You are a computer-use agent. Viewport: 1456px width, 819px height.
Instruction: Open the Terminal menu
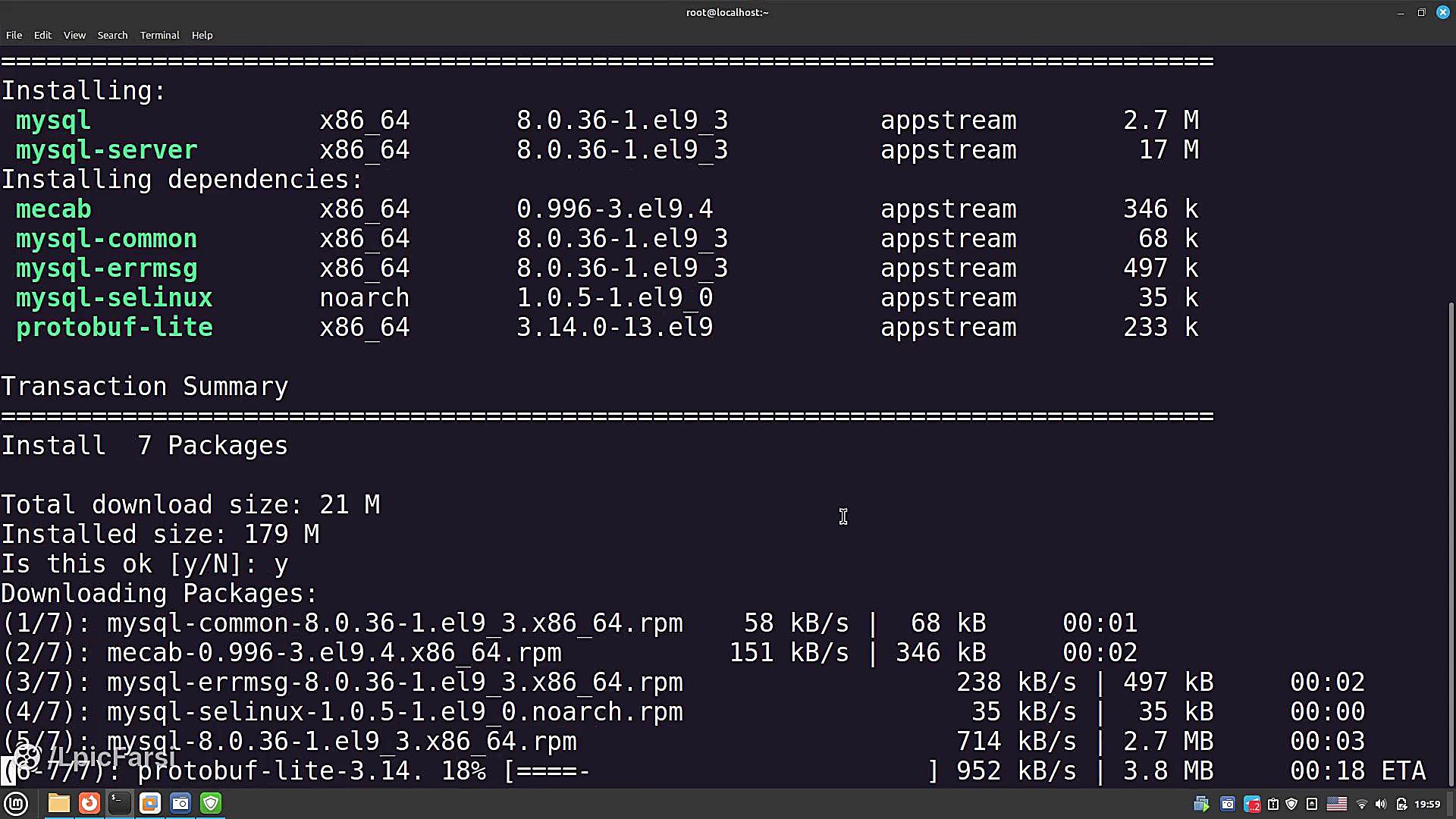point(160,35)
